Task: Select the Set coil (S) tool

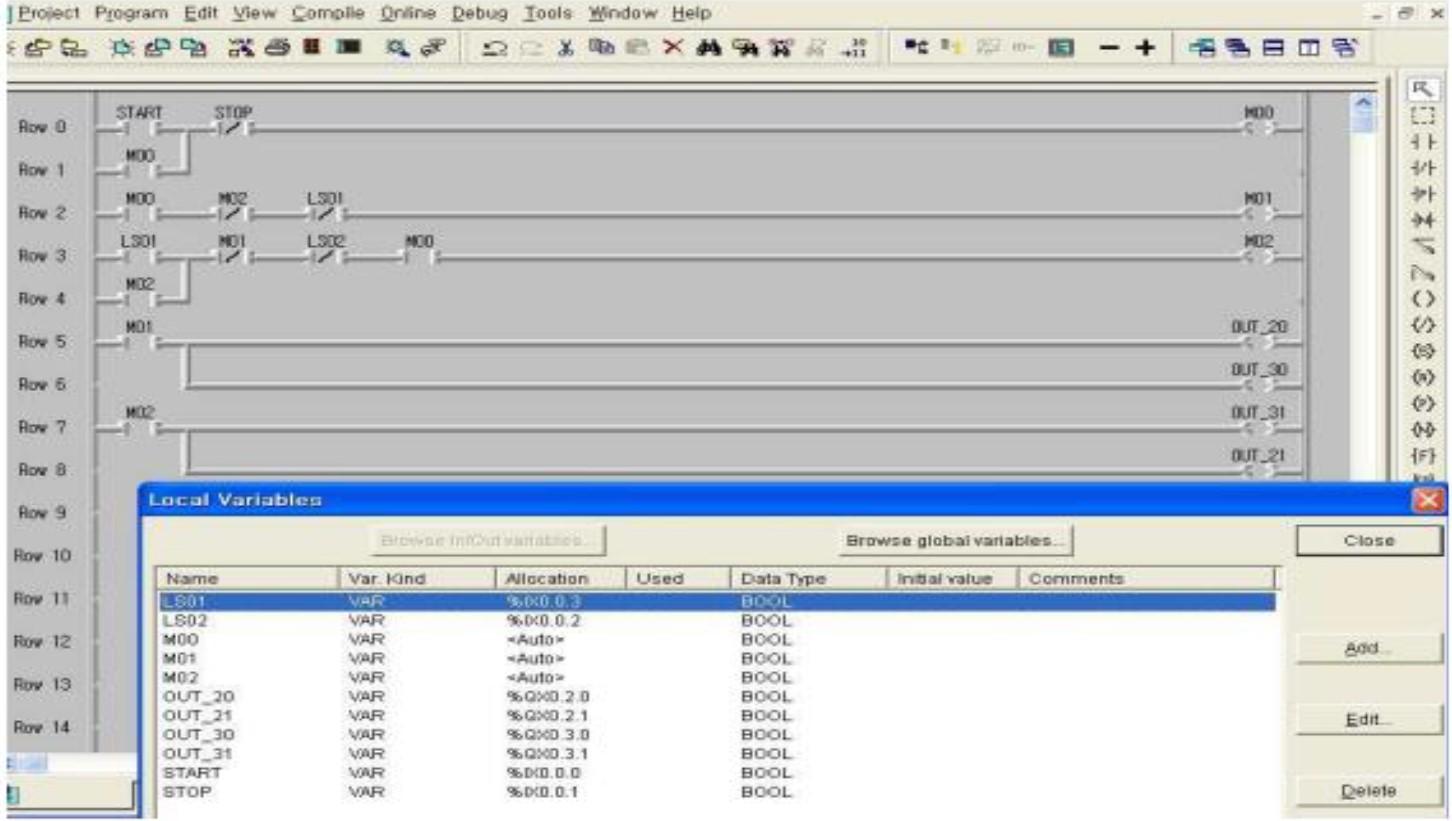Action: point(1422,352)
